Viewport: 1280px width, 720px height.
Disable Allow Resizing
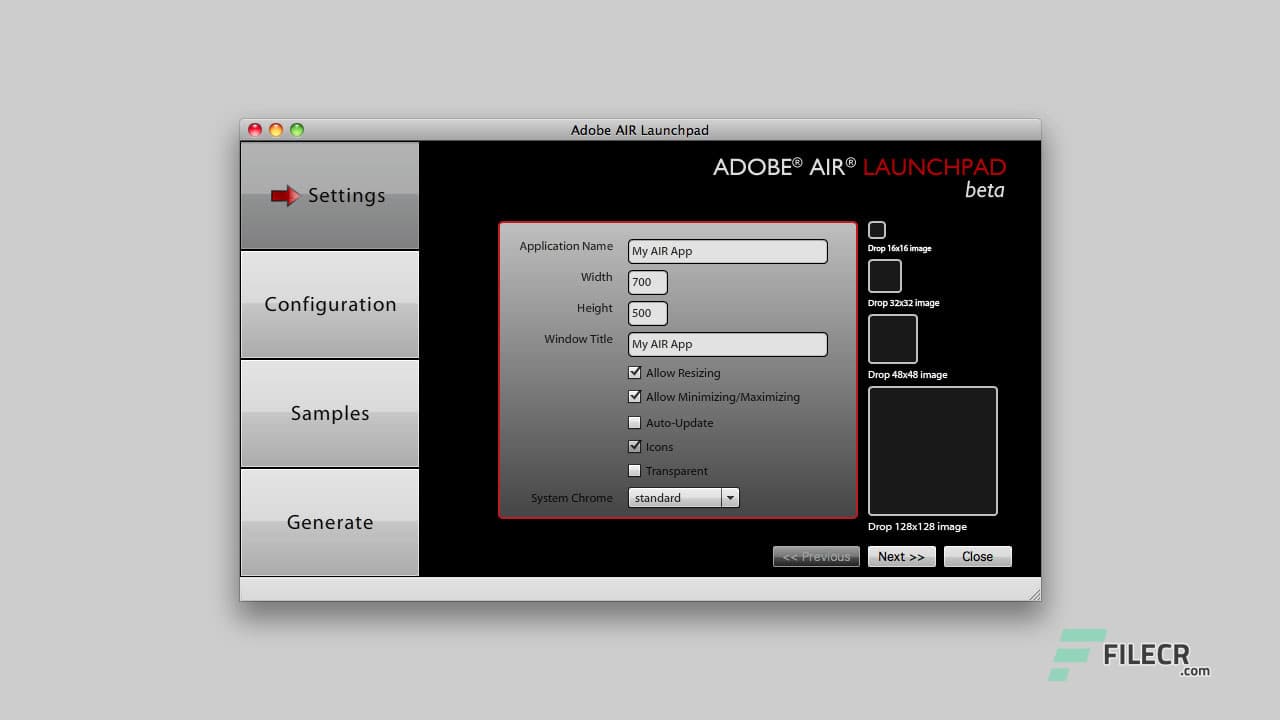[635, 372]
